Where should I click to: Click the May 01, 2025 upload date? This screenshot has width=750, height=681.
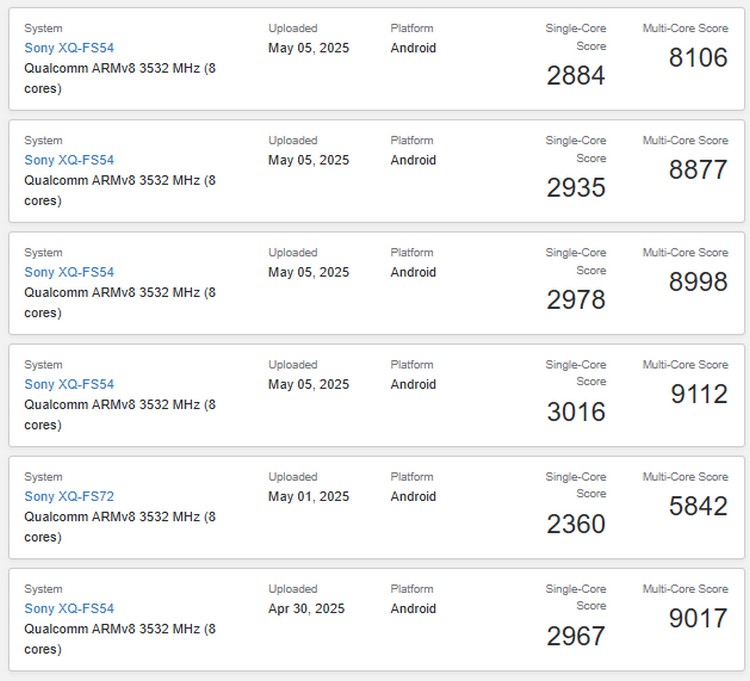pos(309,496)
